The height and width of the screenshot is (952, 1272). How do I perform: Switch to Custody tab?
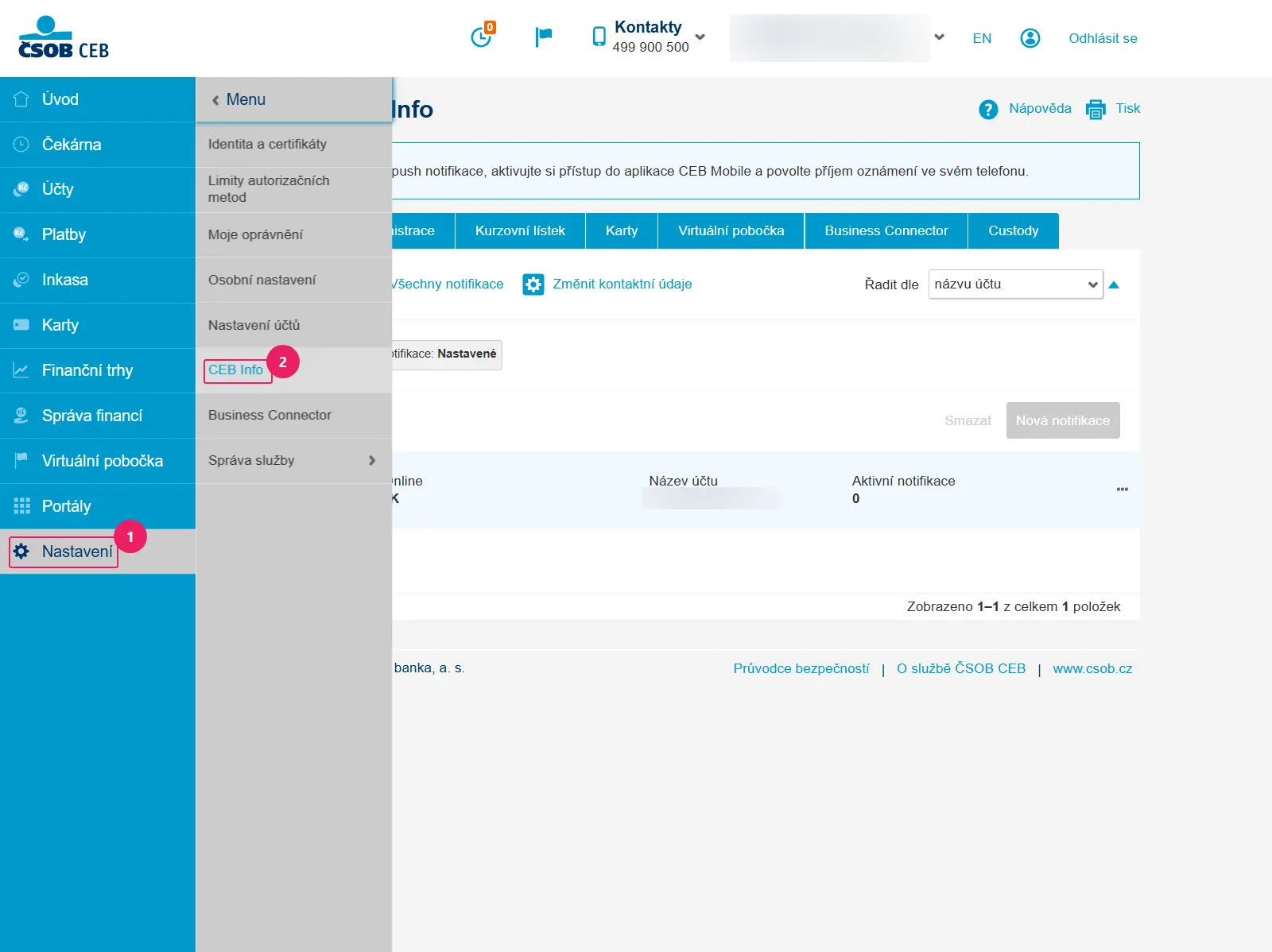click(x=1014, y=230)
